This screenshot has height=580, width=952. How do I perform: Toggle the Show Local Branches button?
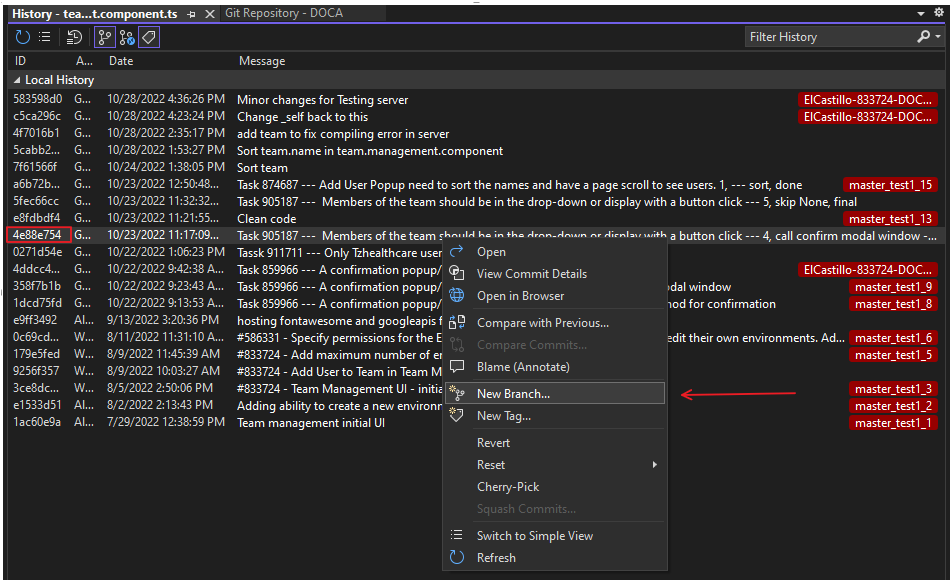(104, 37)
